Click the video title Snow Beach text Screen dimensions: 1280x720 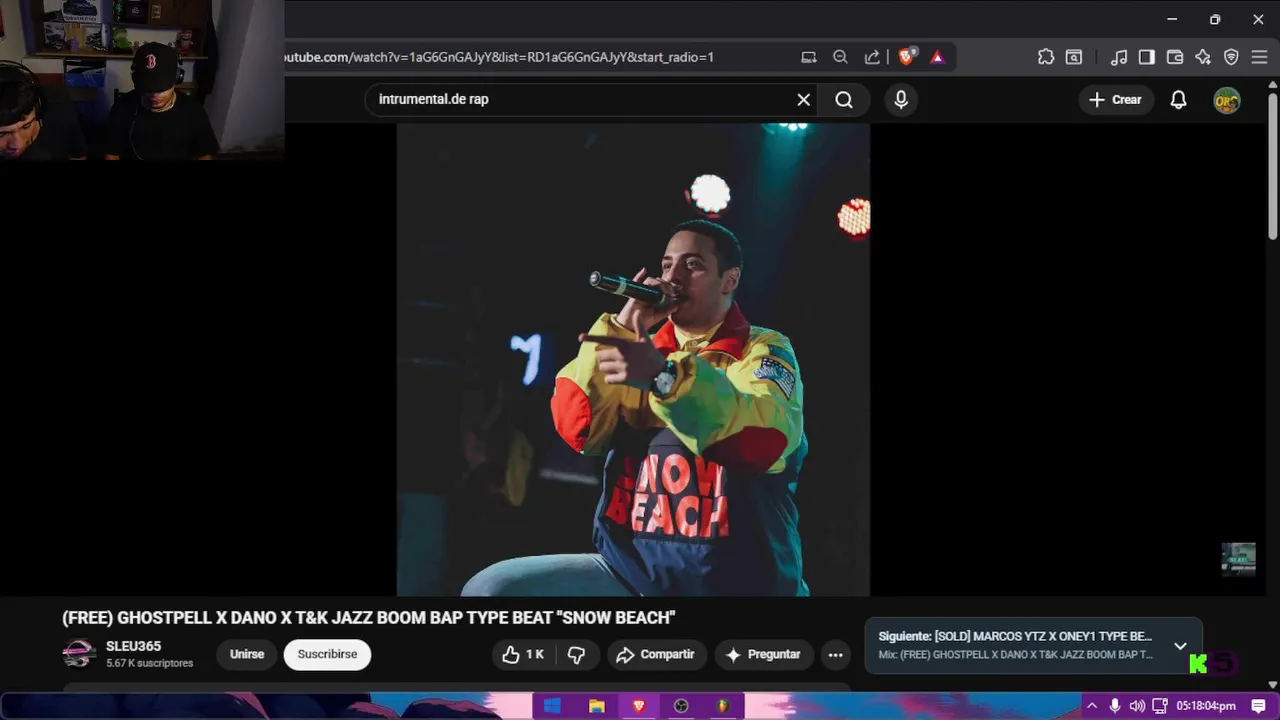pyautogui.click(x=369, y=617)
